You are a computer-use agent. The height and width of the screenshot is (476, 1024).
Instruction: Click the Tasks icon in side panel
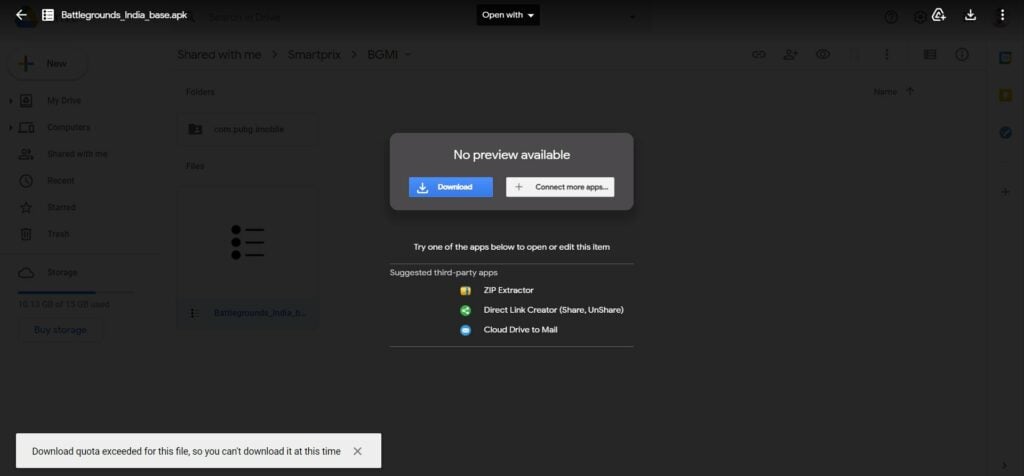(1005, 133)
